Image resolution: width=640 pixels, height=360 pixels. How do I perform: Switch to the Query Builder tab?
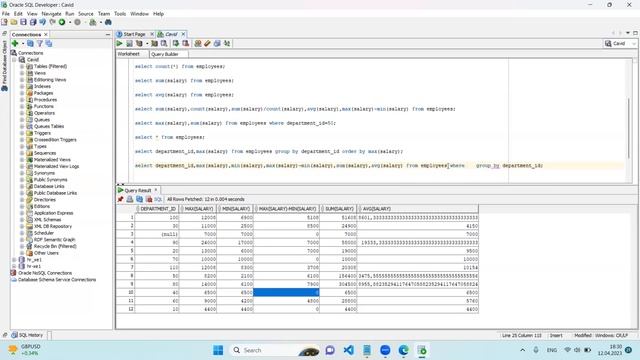point(165,54)
